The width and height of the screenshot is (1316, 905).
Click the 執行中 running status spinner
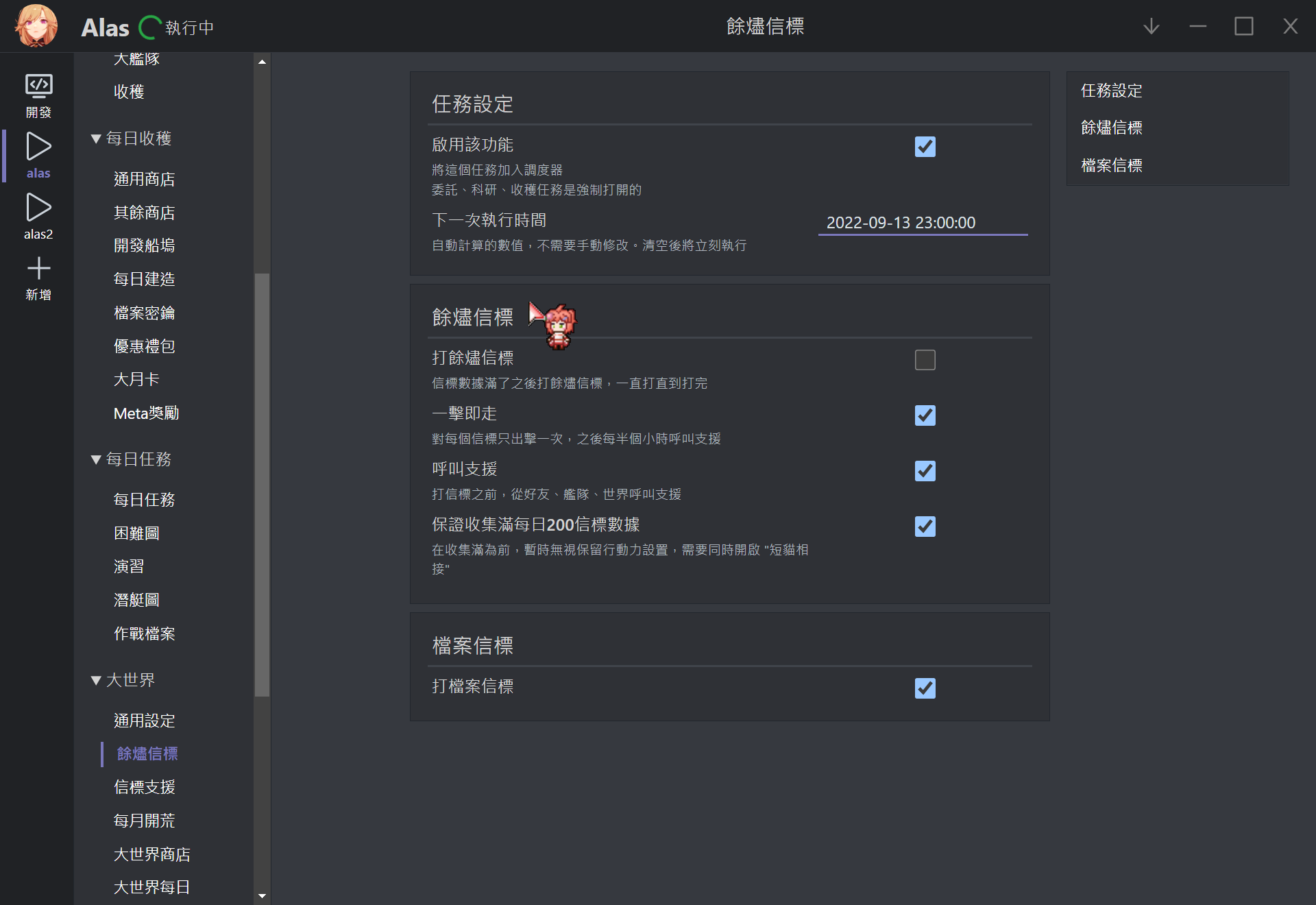149,27
